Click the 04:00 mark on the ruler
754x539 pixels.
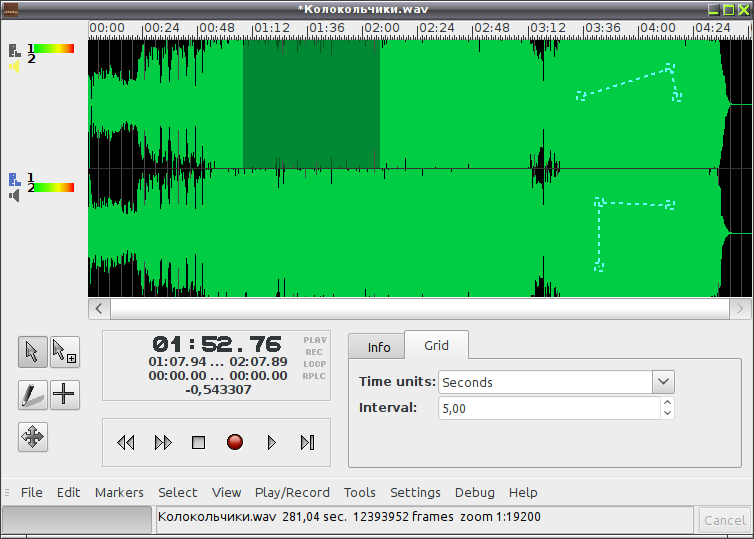[x=657, y=28]
